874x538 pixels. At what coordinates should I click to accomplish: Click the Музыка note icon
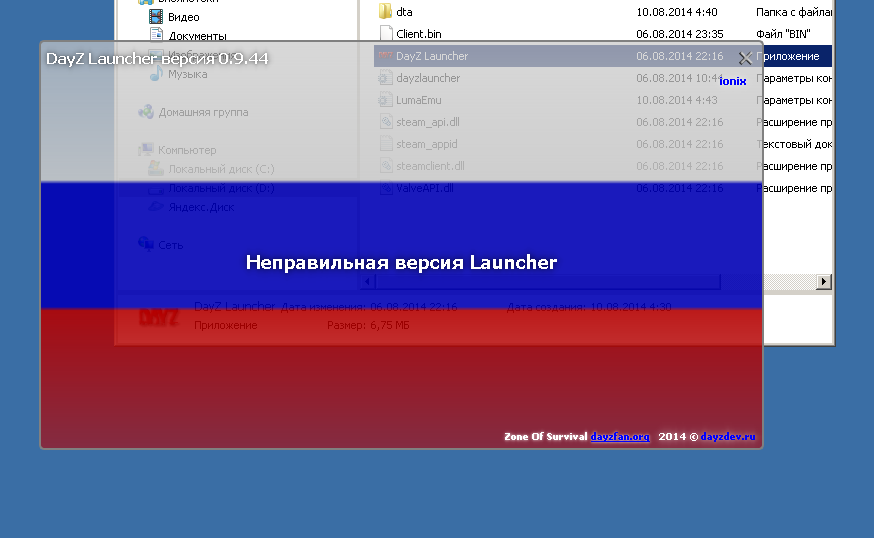156,74
